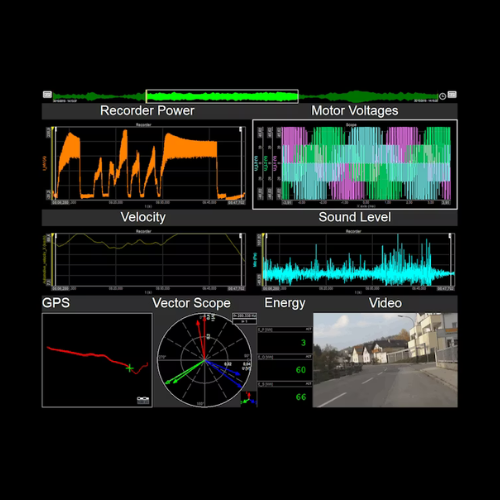Click the Motor Voltages scope display
The height and width of the screenshot is (500, 500).
point(366,163)
